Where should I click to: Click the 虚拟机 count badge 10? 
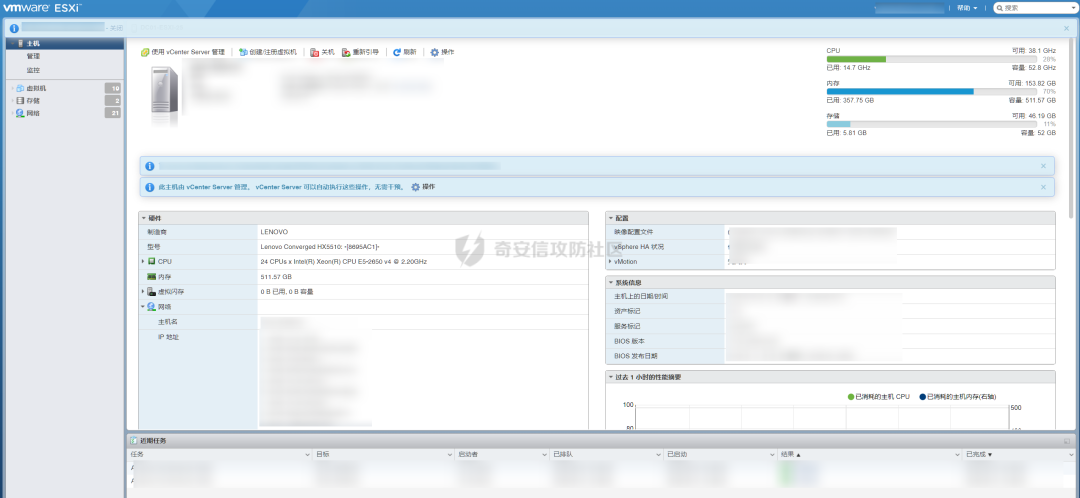pyautogui.click(x=113, y=88)
